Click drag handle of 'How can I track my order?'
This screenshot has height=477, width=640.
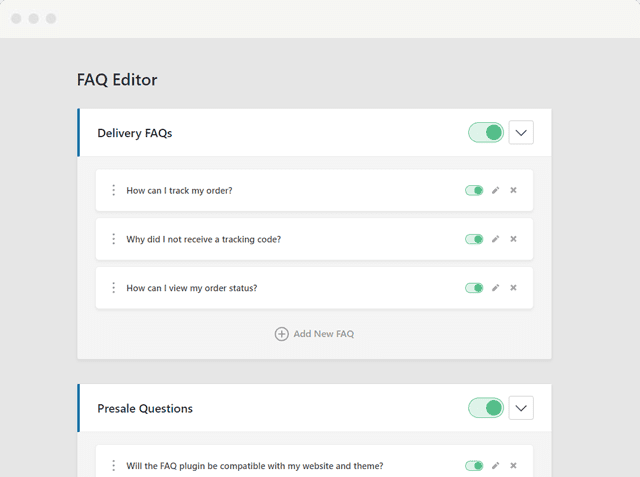[x=113, y=190]
